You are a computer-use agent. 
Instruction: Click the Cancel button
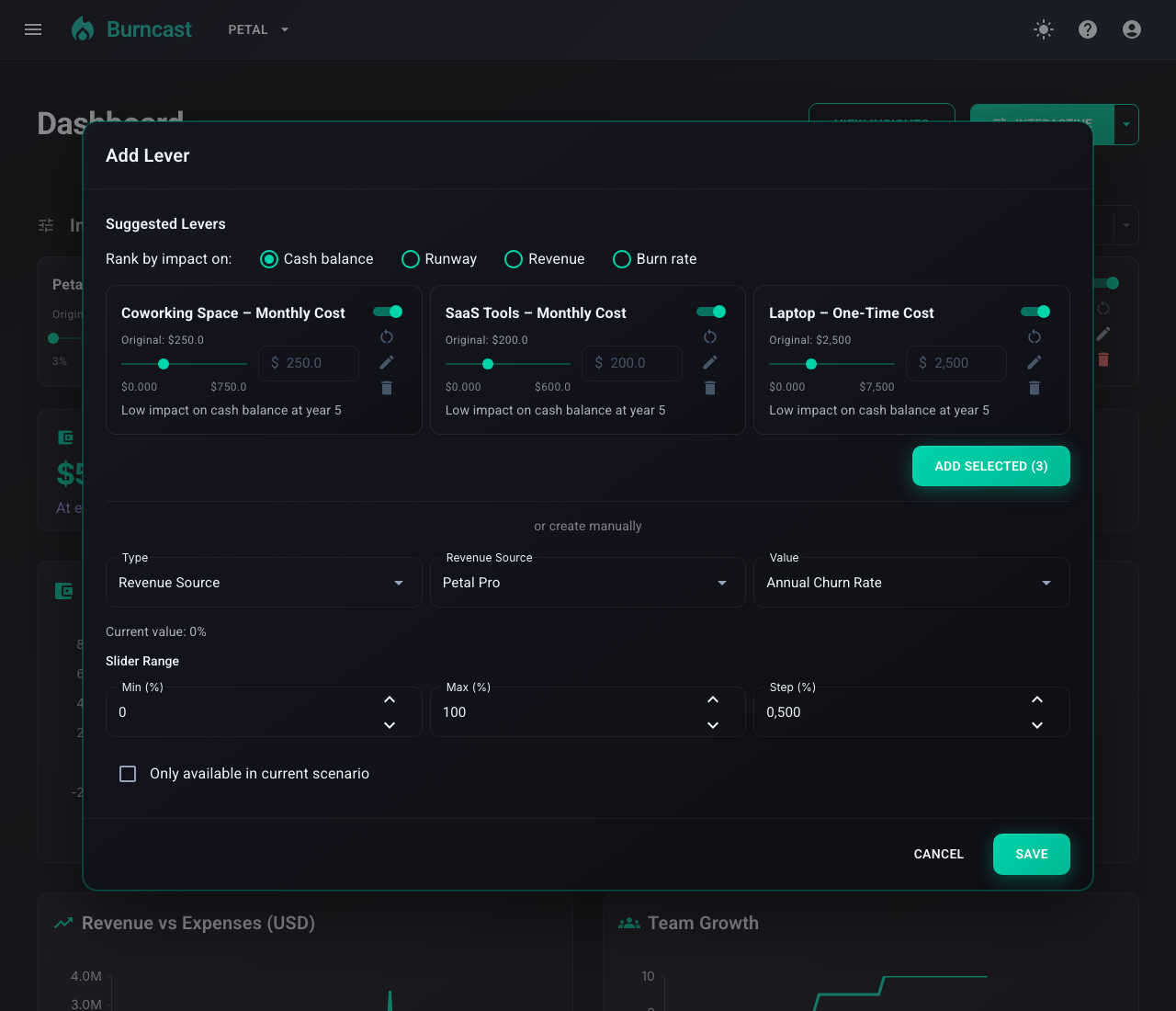939,854
